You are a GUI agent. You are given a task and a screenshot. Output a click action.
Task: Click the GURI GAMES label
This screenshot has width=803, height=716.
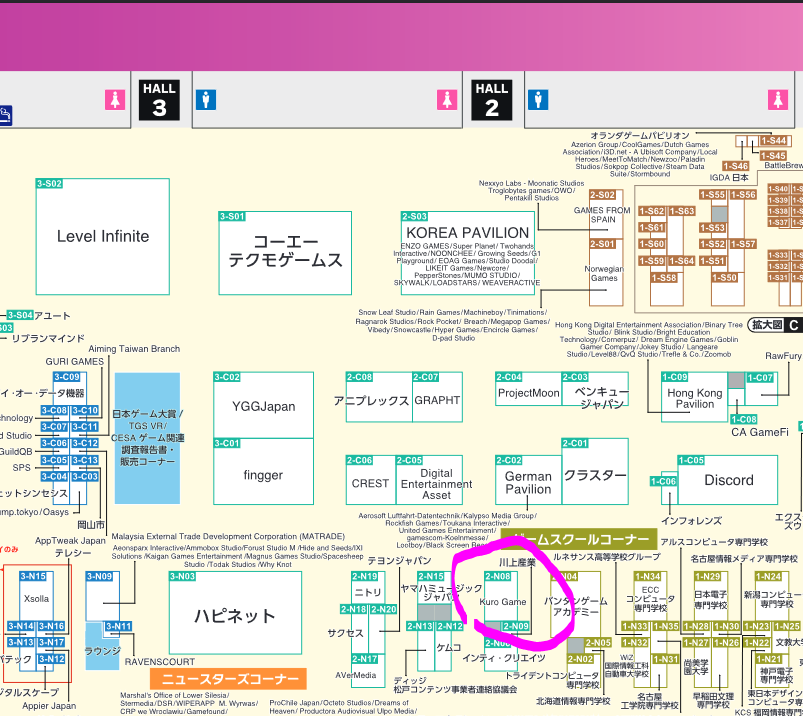point(75,362)
